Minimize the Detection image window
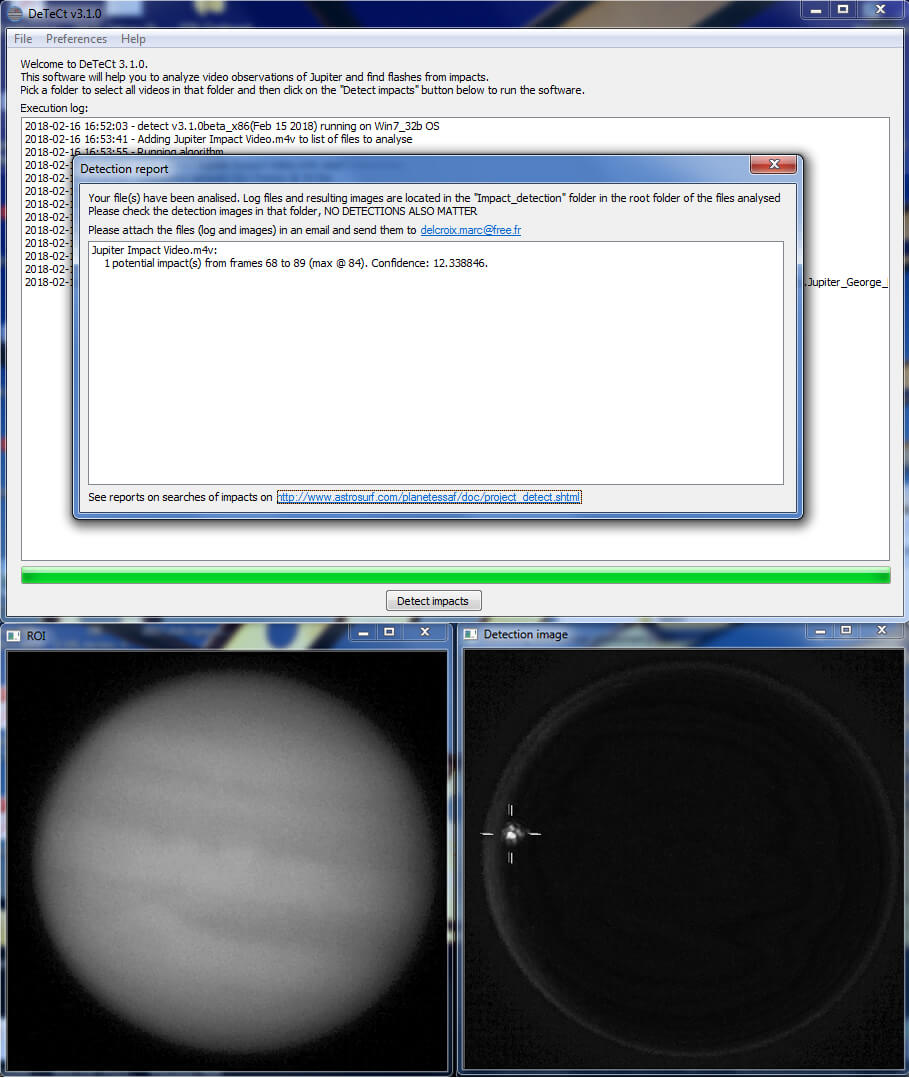This screenshot has width=909, height=1078. tap(820, 631)
